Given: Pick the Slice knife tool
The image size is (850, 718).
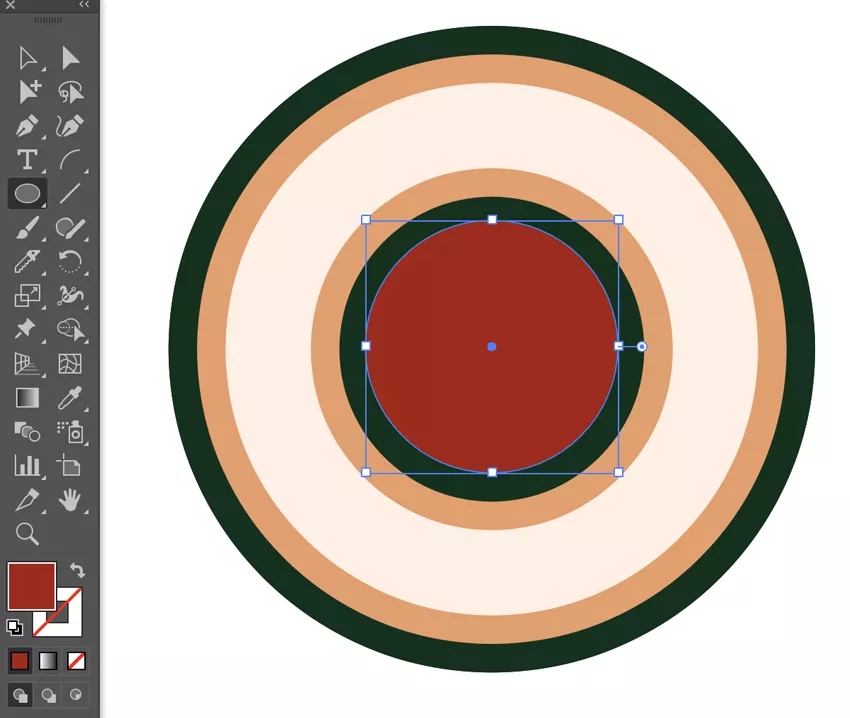Looking at the screenshot, I should coord(27,499).
